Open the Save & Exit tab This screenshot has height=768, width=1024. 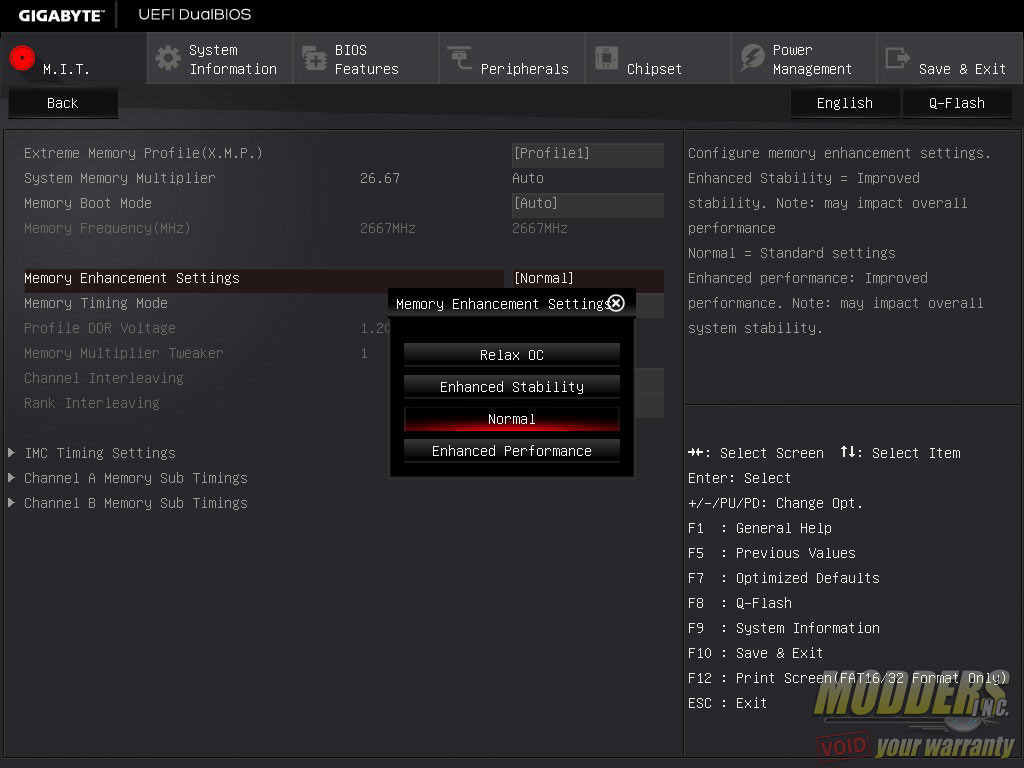pyautogui.click(x=950, y=59)
